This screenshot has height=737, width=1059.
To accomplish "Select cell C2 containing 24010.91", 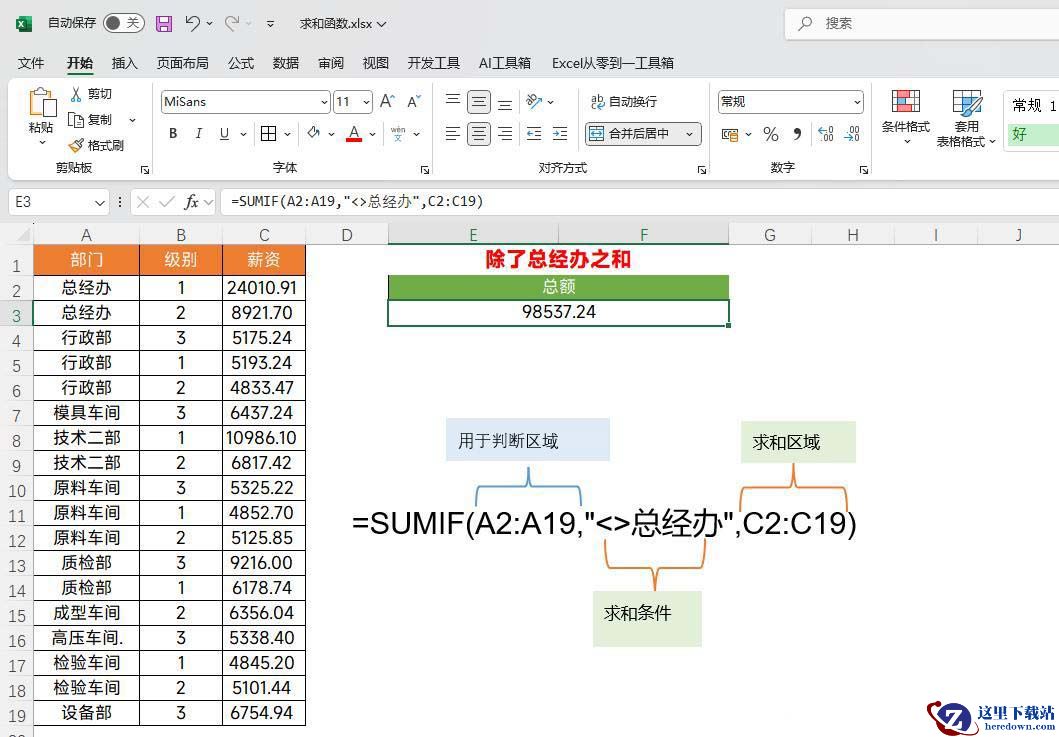I will (263, 288).
